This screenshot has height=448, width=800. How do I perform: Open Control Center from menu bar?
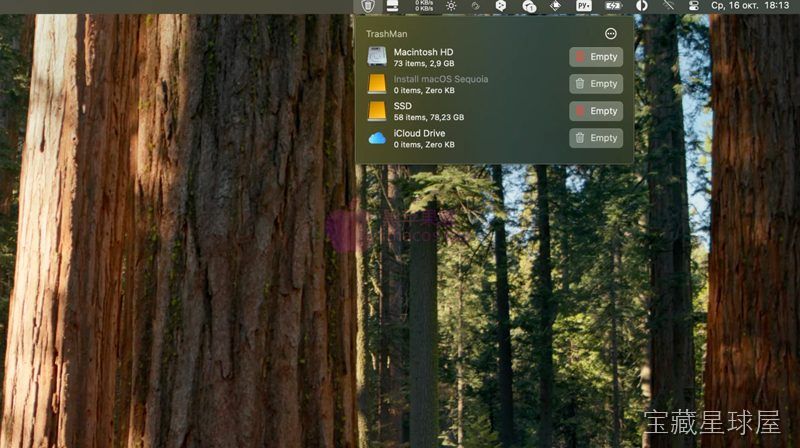694,6
